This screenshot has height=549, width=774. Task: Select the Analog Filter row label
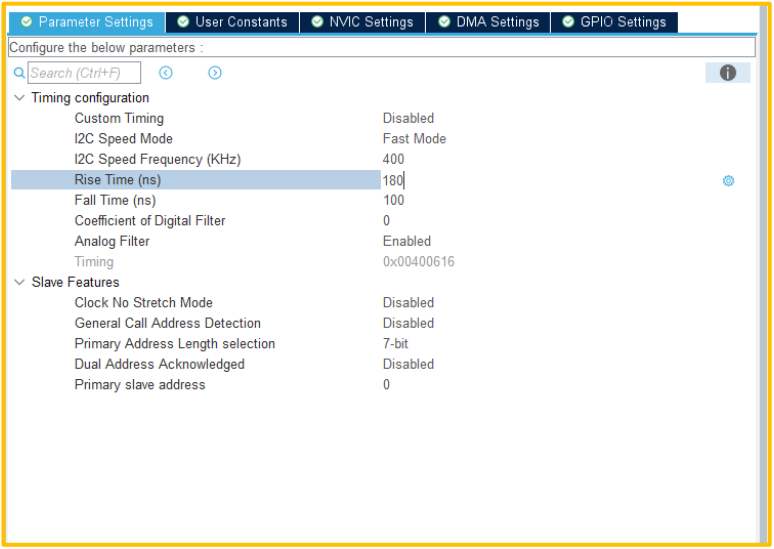(x=112, y=241)
